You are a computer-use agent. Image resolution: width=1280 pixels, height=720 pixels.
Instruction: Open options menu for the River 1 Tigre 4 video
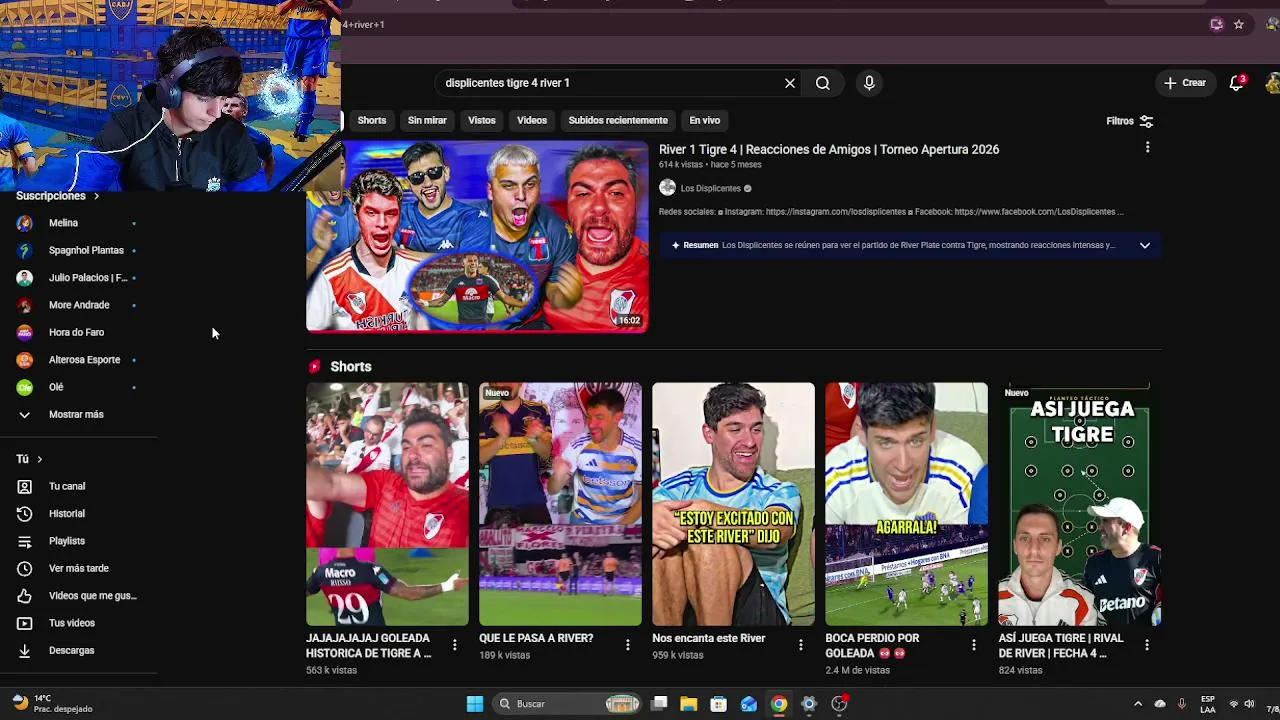1147,148
